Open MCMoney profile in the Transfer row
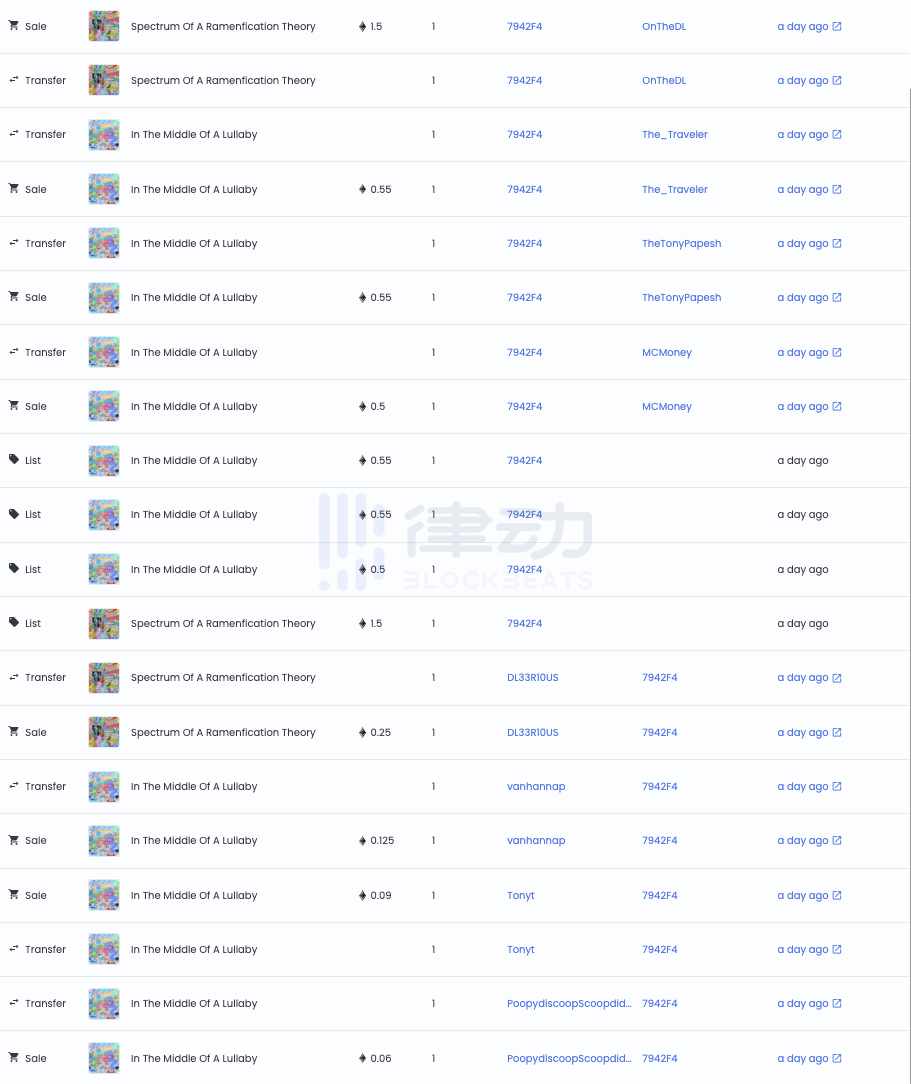The height and width of the screenshot is (1084, 911). click(666, 352)
